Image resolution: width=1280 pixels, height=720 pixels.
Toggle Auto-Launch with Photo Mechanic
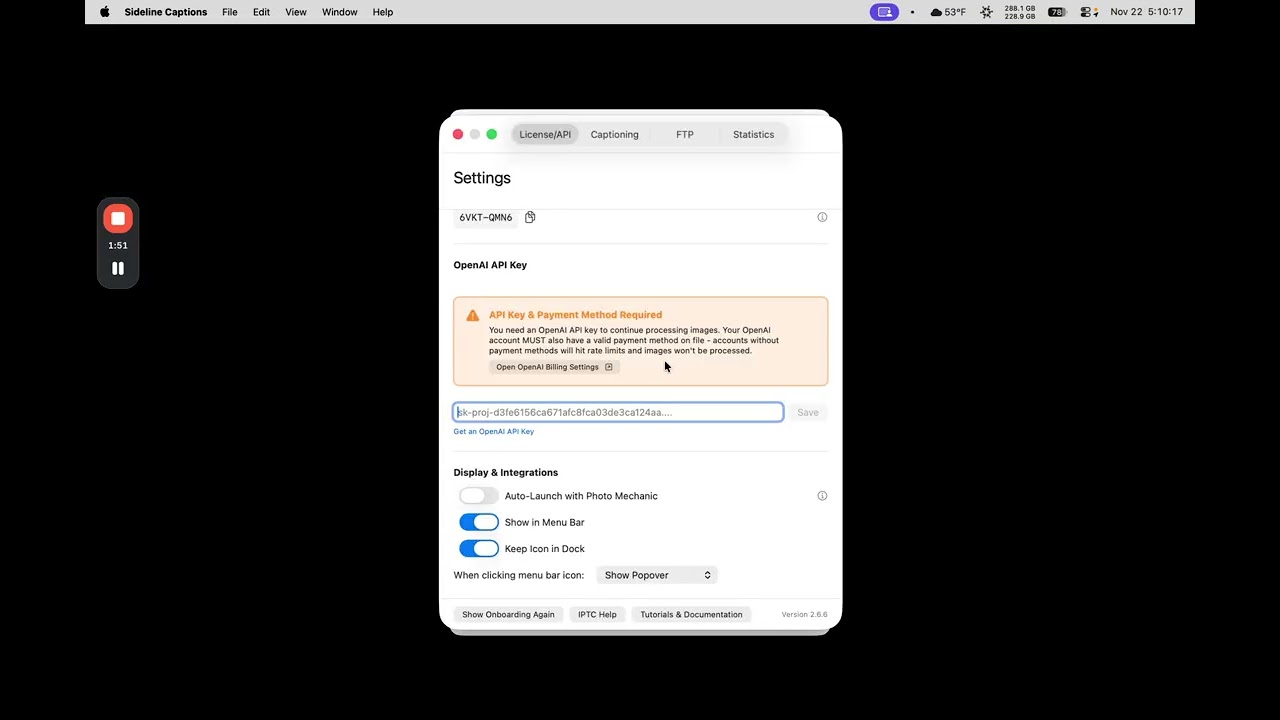pyautogui.click(x=479, y=496)
